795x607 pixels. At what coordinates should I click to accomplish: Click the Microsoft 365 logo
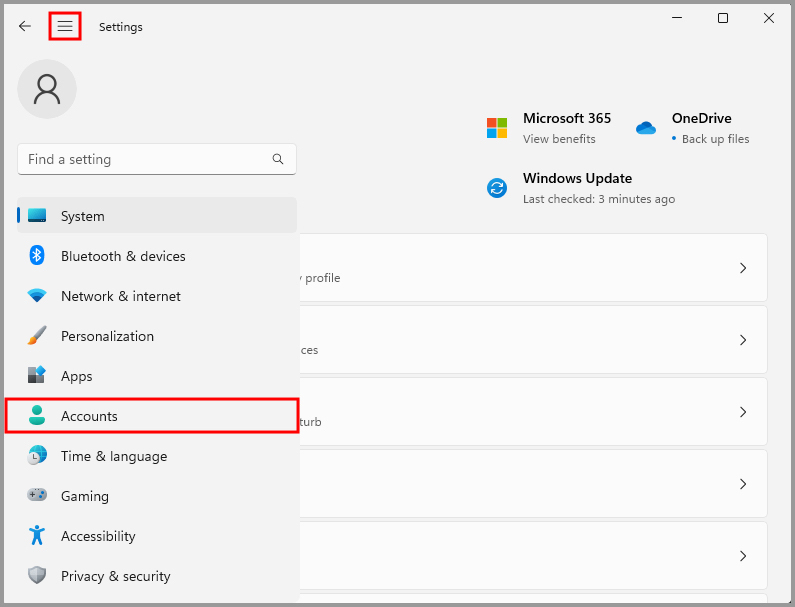(x=497, y=128)
